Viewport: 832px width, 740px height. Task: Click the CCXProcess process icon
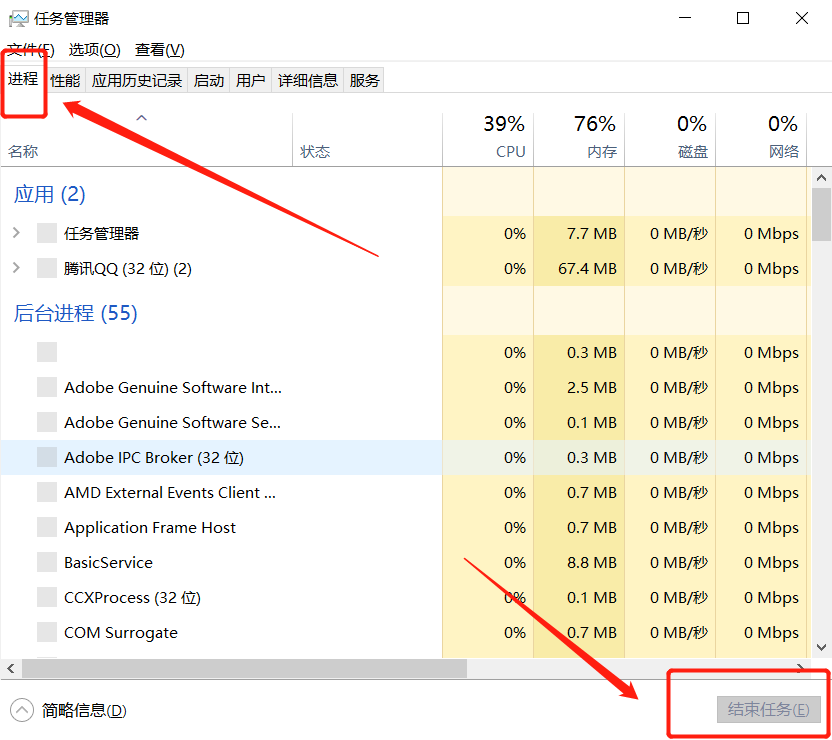tap(47, 597)
